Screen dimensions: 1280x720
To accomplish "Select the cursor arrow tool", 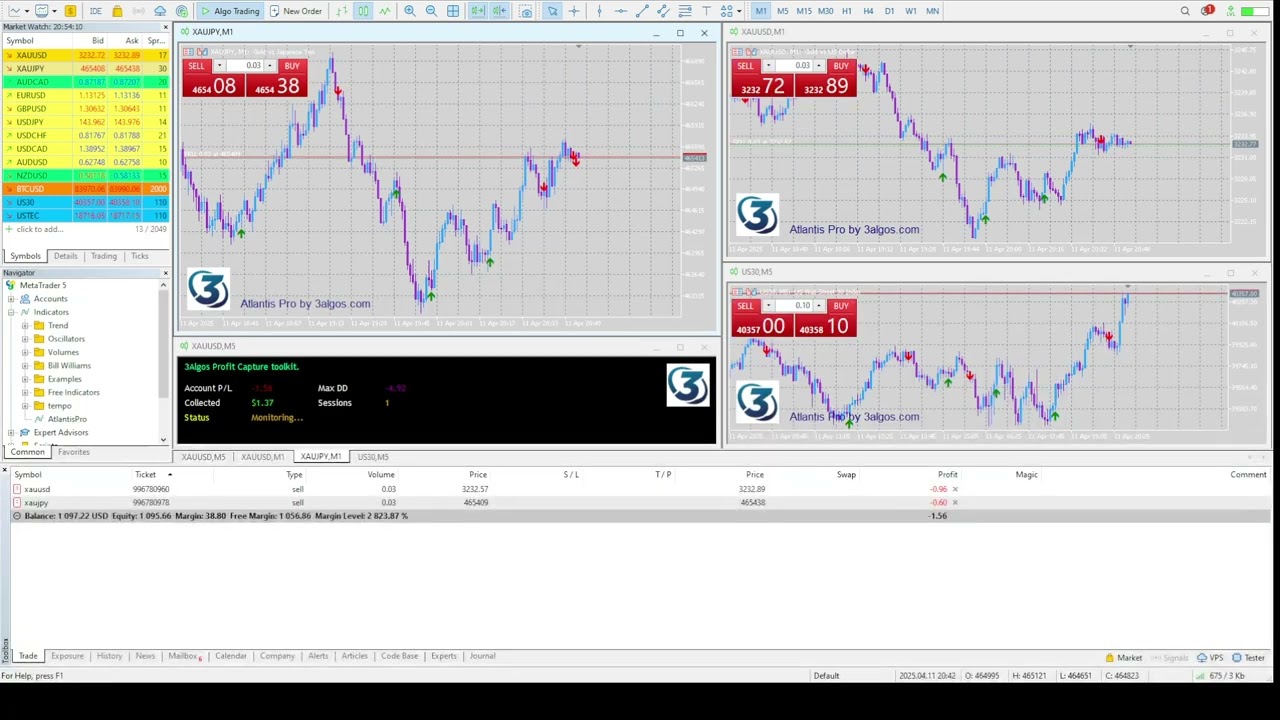I will point(552,11).
